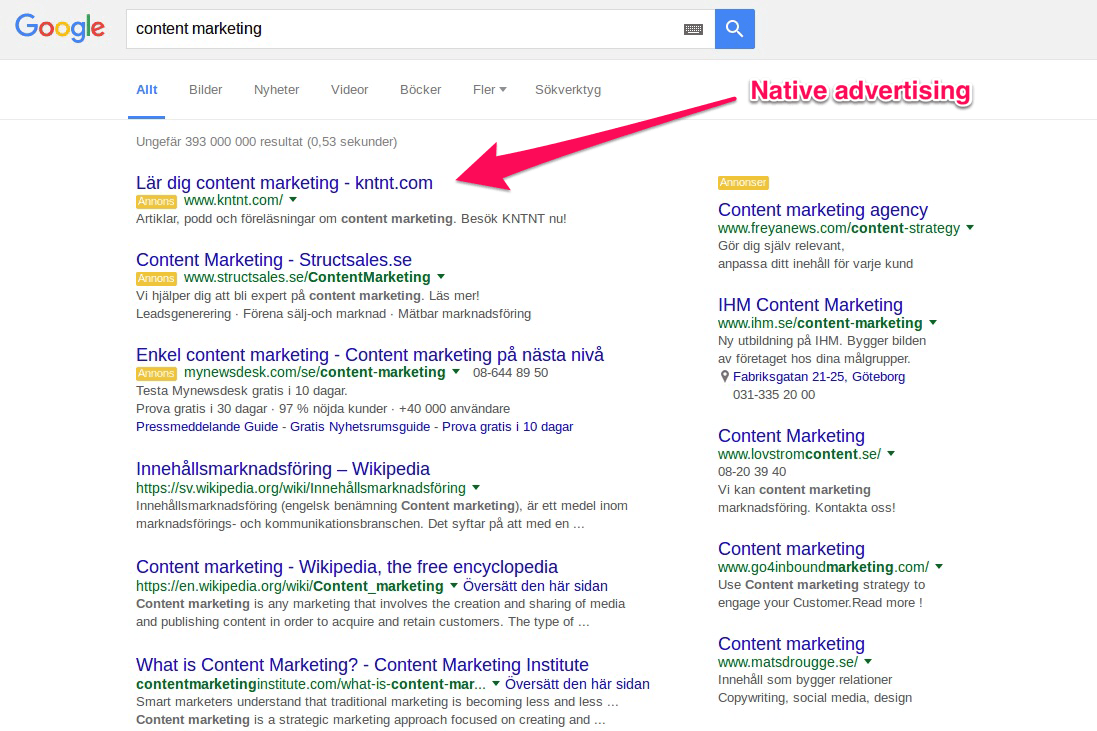
Task: Expand arrow beside www.matsdrougge.se/
Action: (x=868, y=662)
